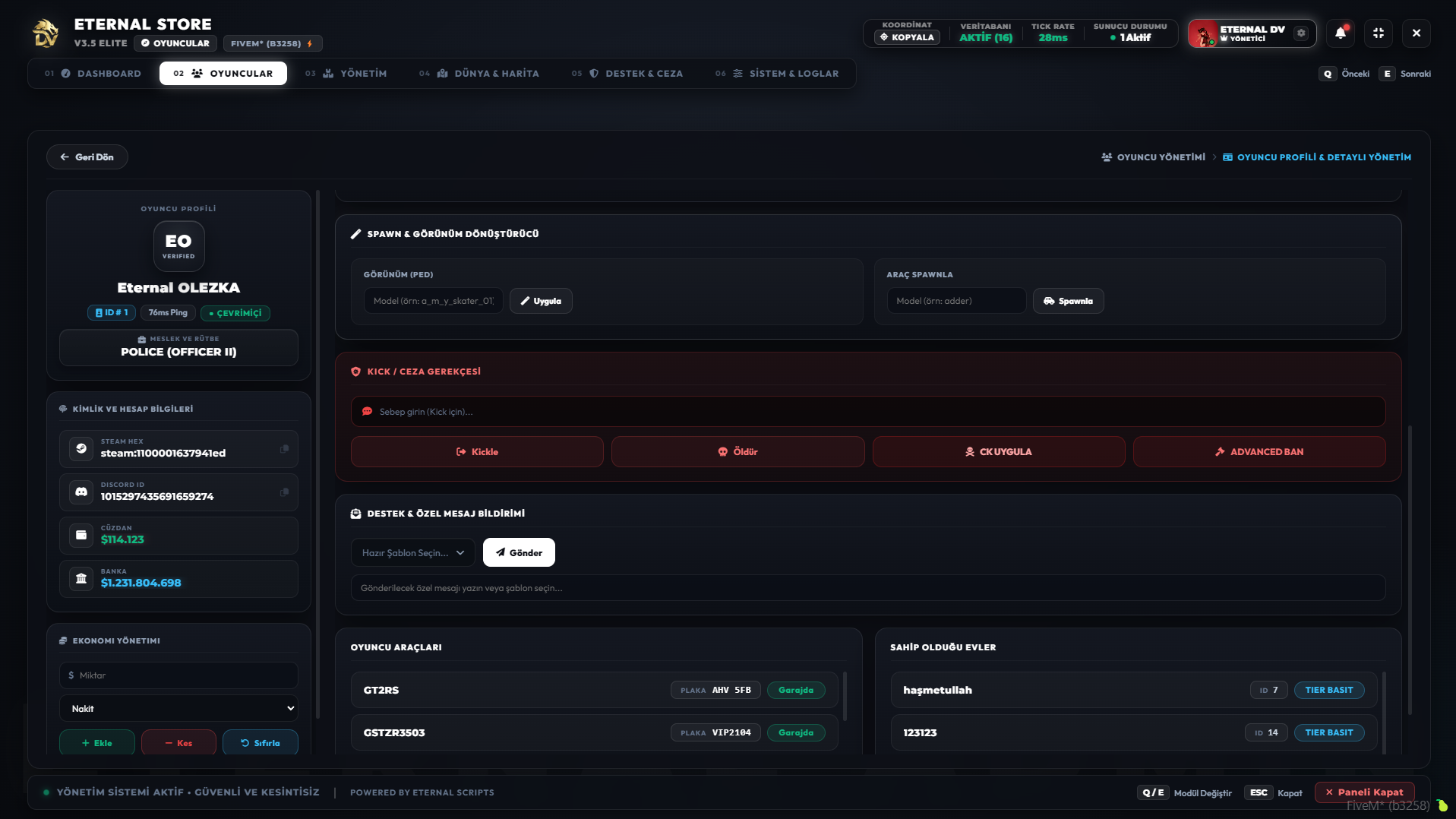
Task: Click TIER BASIT badge for haşmetullah house
Action: (x=1329, y=690)
